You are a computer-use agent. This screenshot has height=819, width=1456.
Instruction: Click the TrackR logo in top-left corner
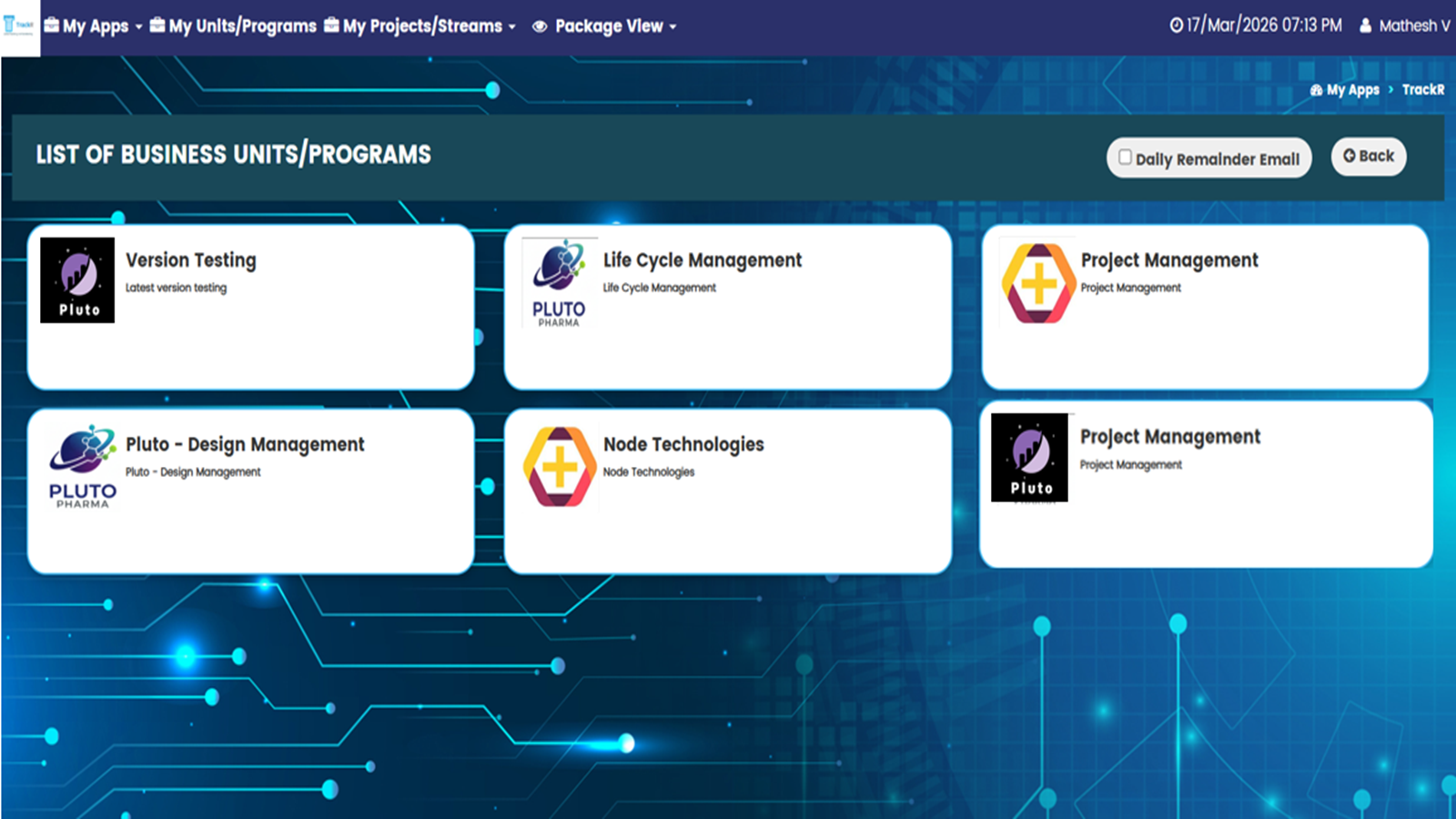coord(19,26)
